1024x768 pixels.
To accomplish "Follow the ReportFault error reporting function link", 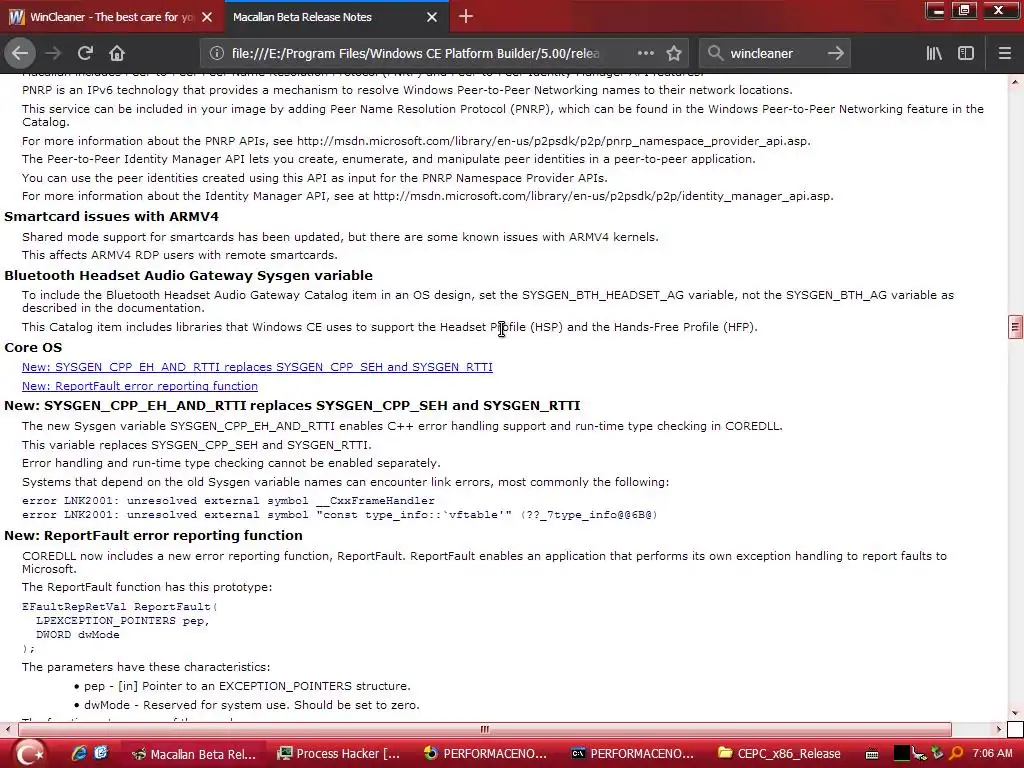I will point(140,386).
